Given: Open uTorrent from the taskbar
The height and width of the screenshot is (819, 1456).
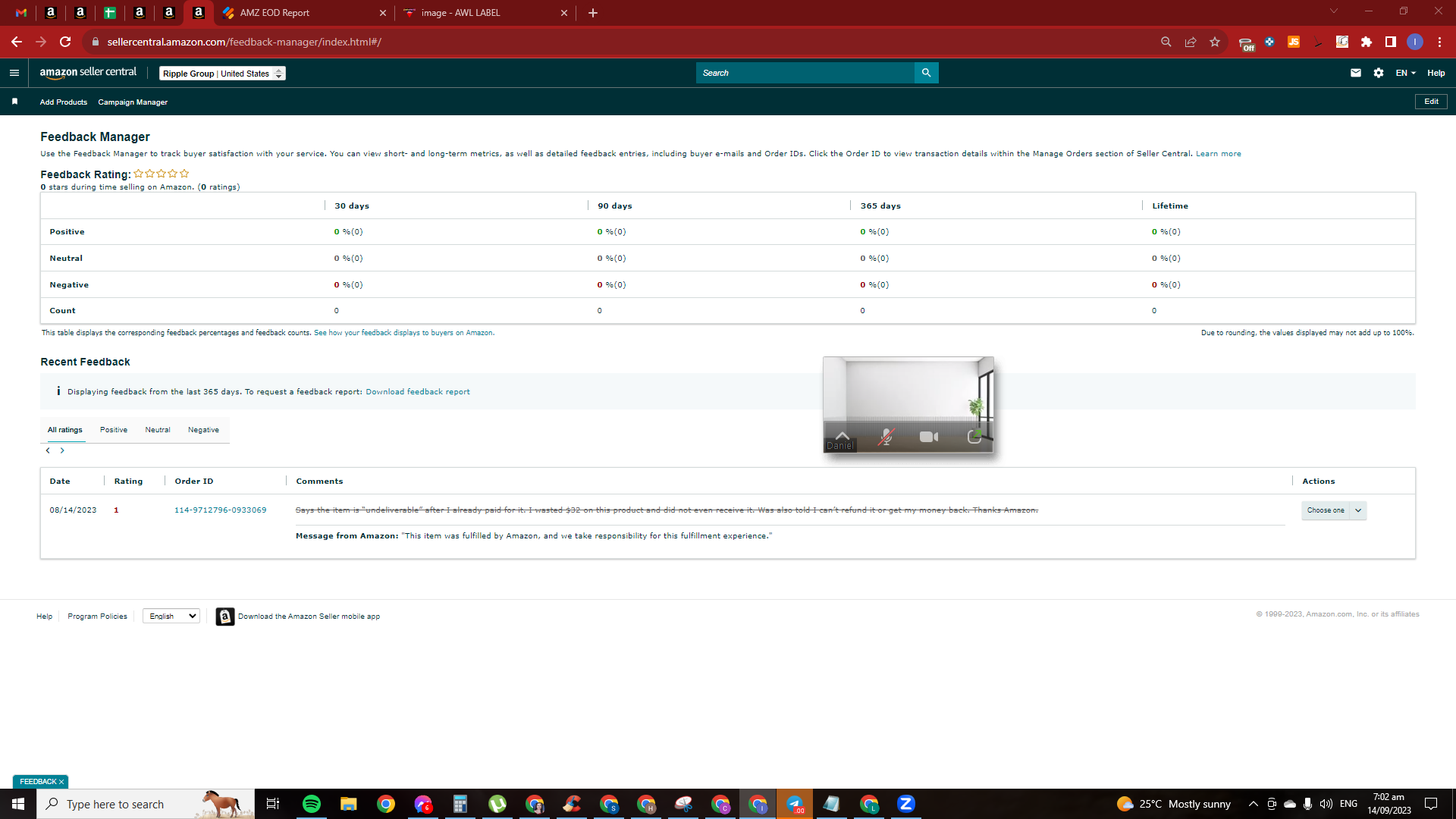Looking at the screenshot, I should (x=497, y=804).
